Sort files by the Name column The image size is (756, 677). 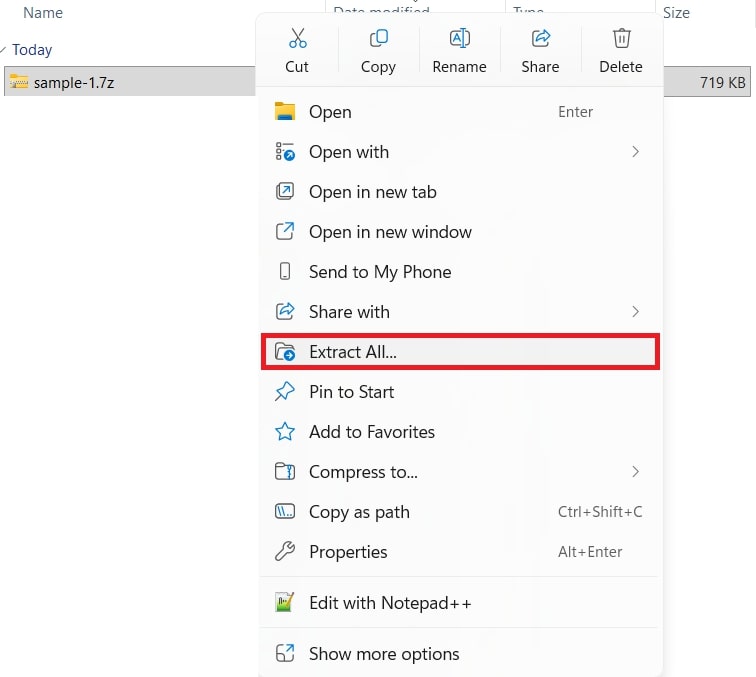pos(43,13)
